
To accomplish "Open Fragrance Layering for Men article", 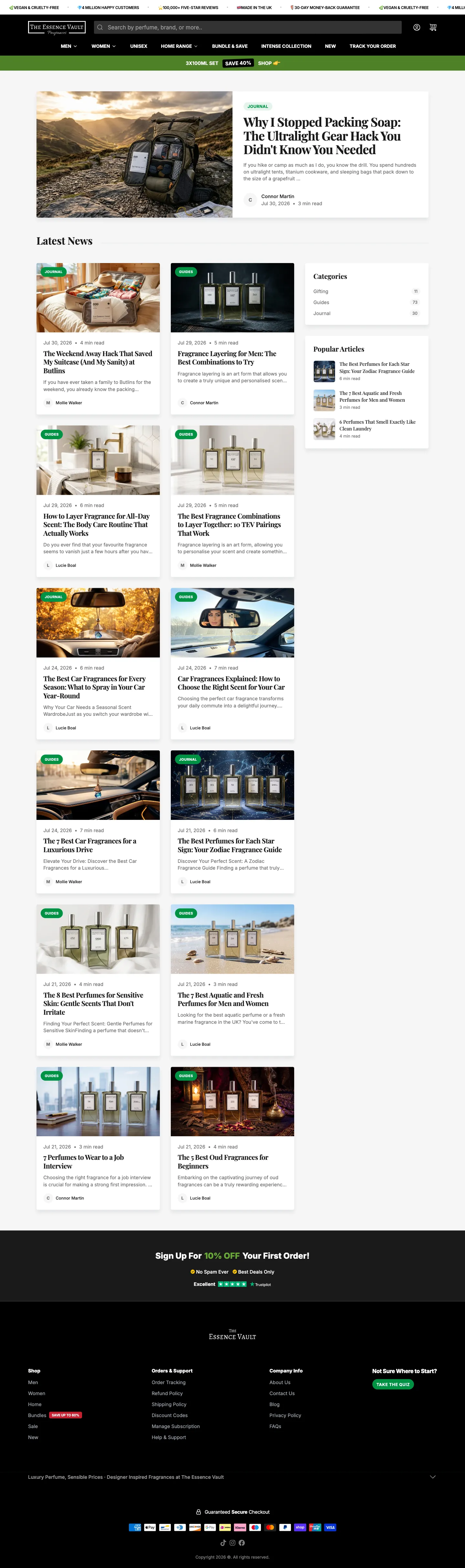I will pos(227,358).
